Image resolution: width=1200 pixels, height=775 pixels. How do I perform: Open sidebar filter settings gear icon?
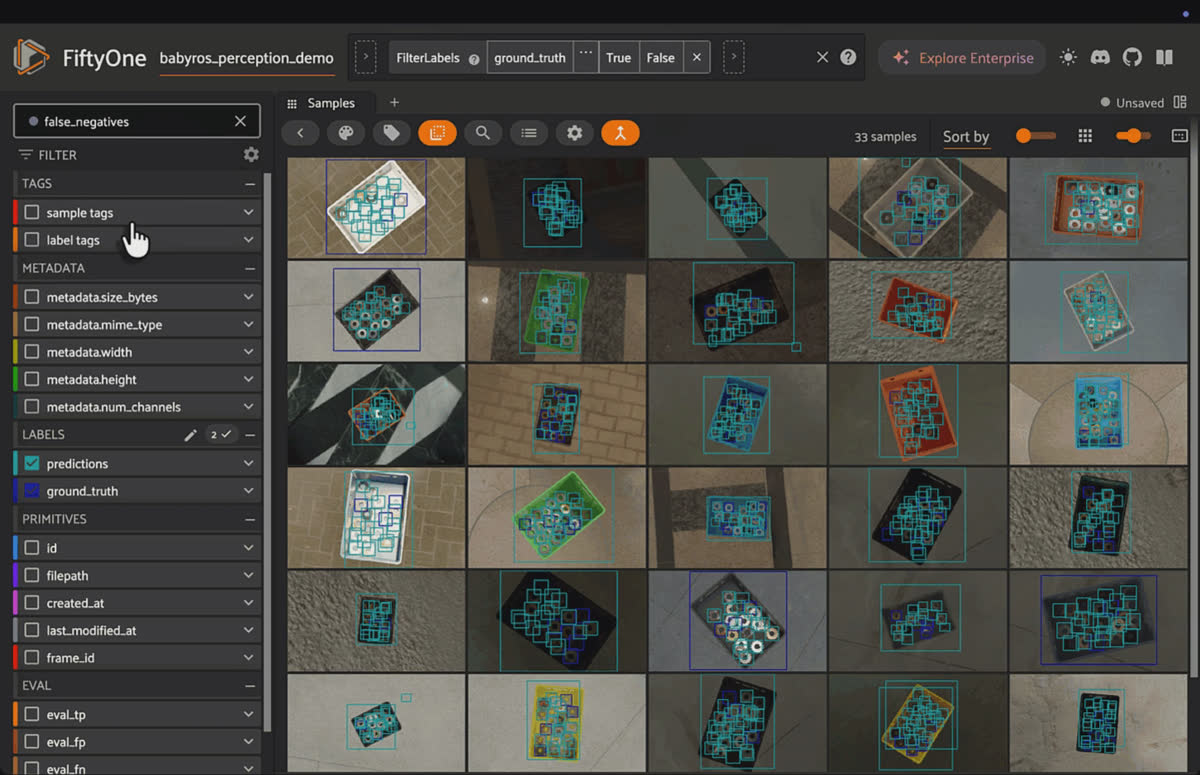pos(251,155)
